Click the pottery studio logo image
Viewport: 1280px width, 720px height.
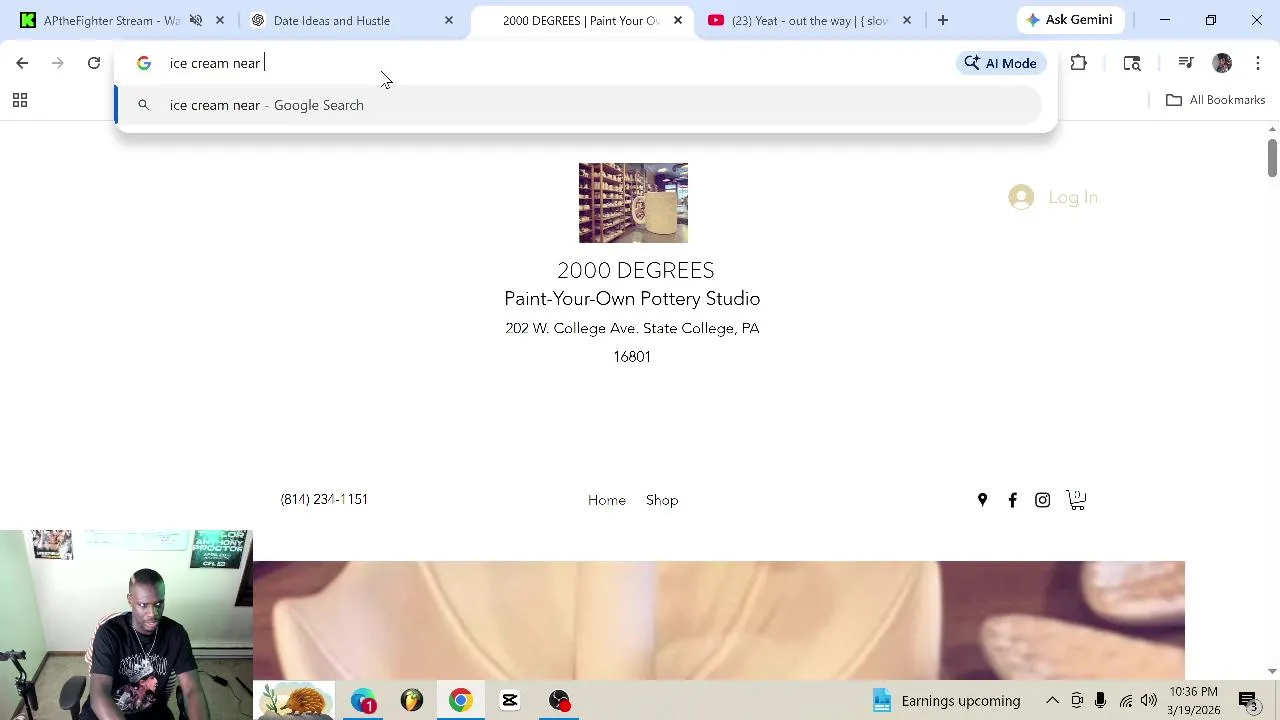[x=633, y=203]
